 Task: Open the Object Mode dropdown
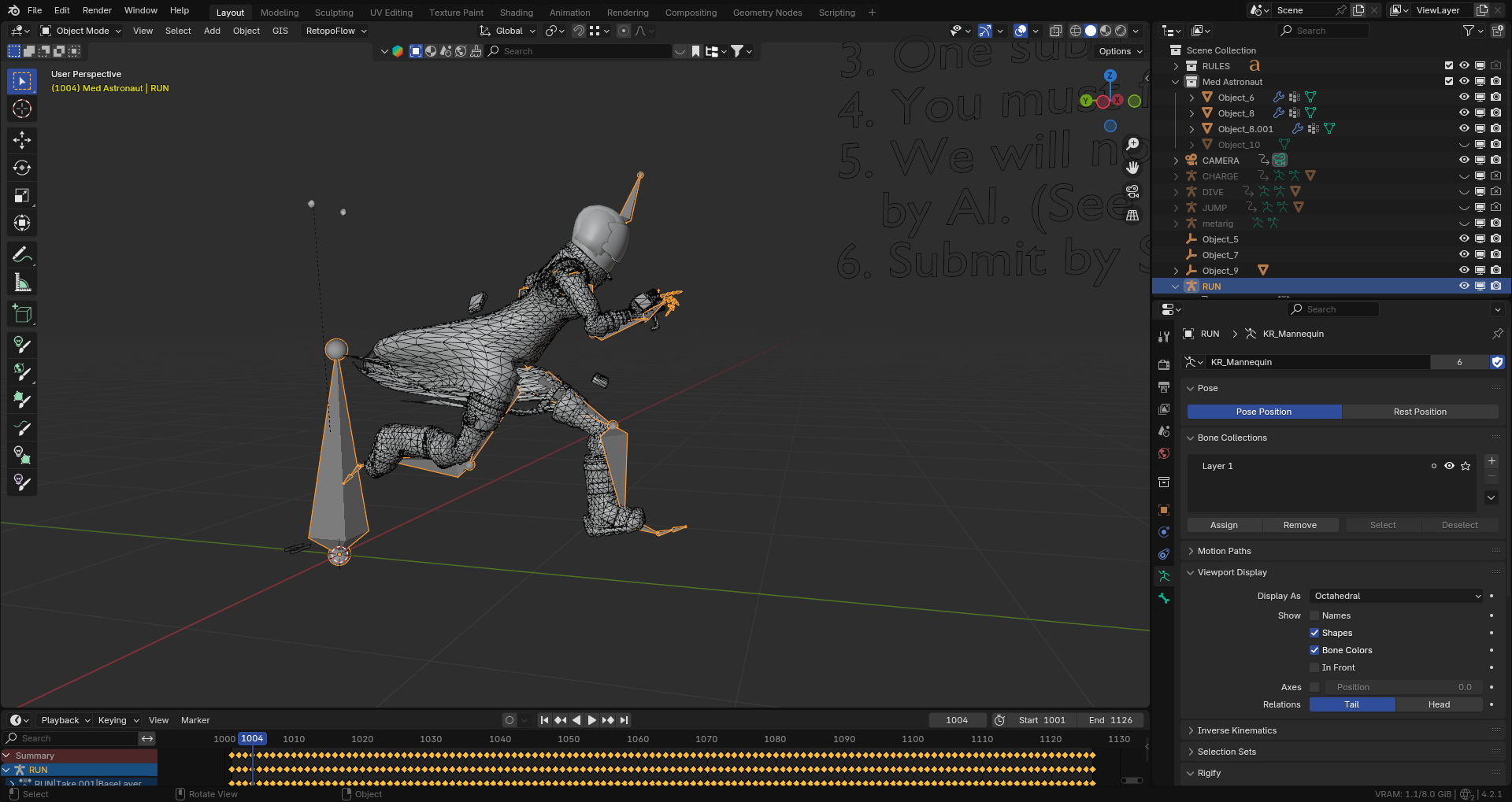tap(80, 31)
